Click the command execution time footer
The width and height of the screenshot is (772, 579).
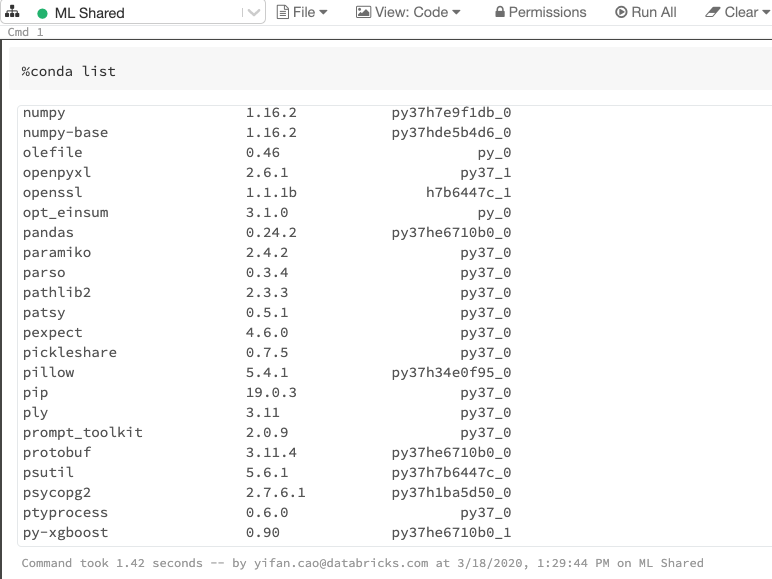363,563
